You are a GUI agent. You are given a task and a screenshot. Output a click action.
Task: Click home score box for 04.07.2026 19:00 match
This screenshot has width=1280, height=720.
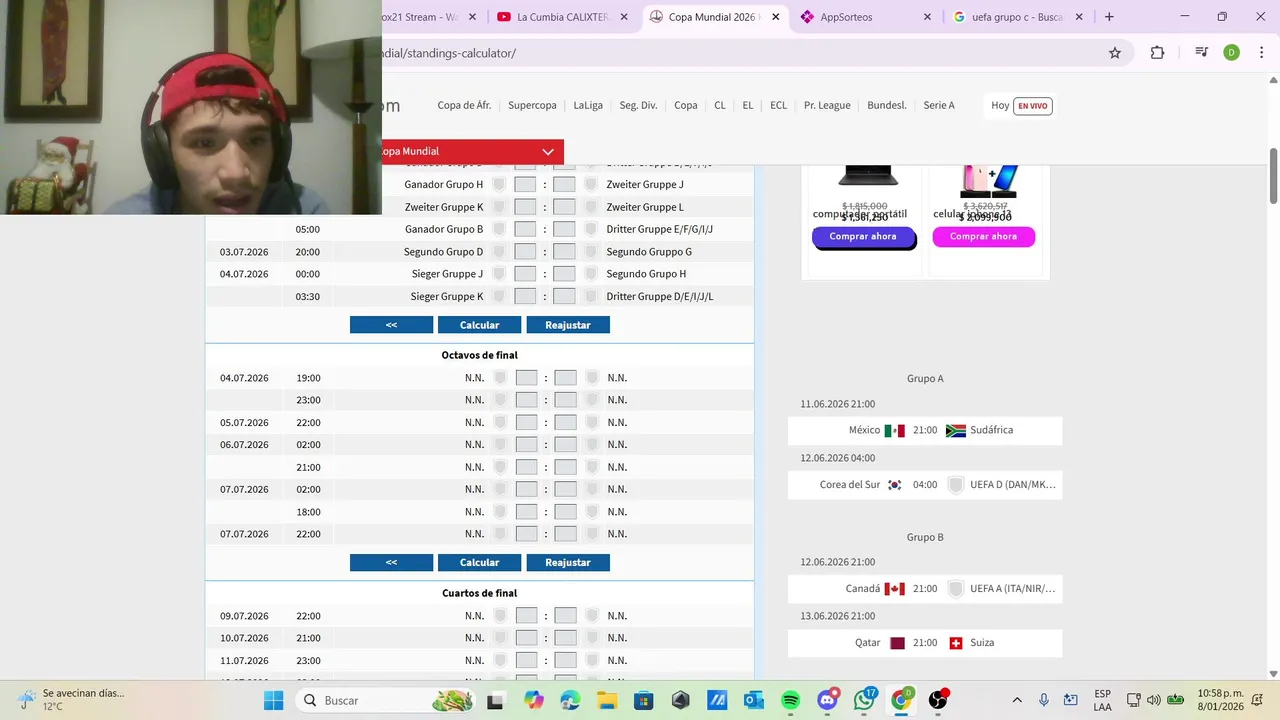tap(526, 378)
